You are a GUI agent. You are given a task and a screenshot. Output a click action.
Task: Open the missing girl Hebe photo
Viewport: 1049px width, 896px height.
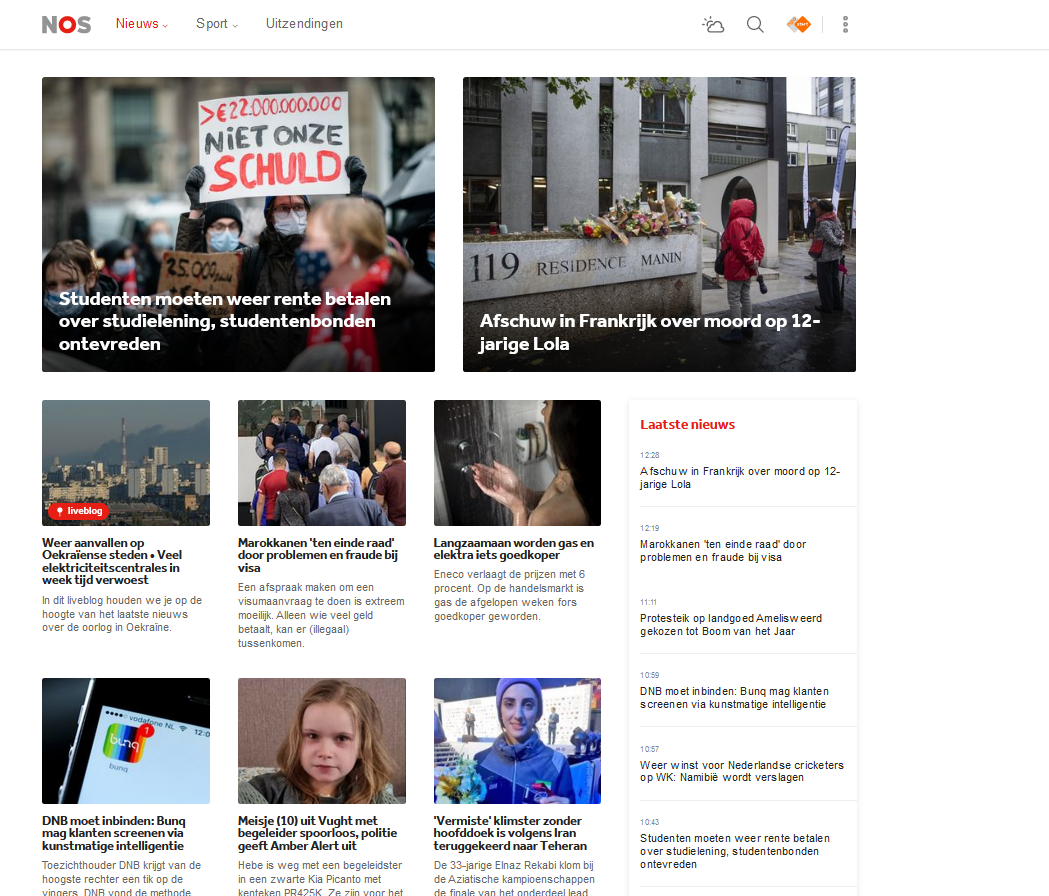(x=322, y=741)
